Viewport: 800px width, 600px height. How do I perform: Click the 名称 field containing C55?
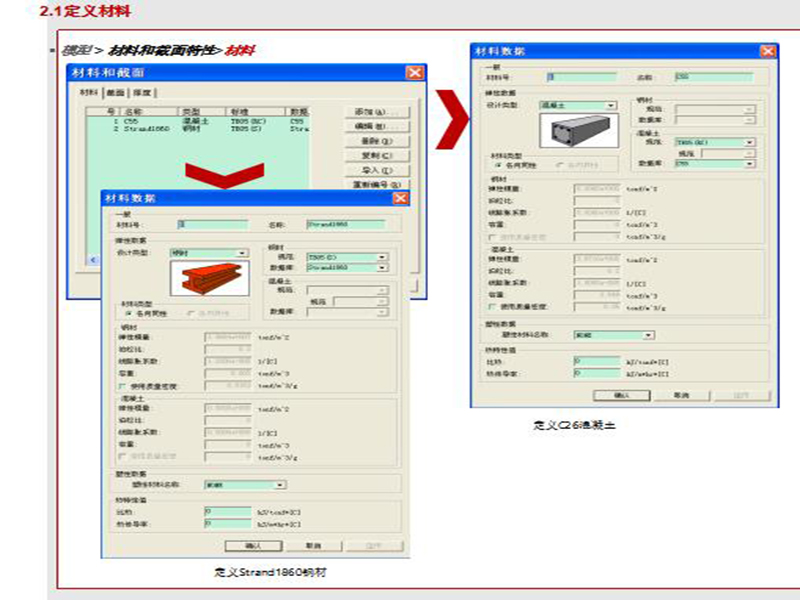pyautogui.click(x=711, y=77)
